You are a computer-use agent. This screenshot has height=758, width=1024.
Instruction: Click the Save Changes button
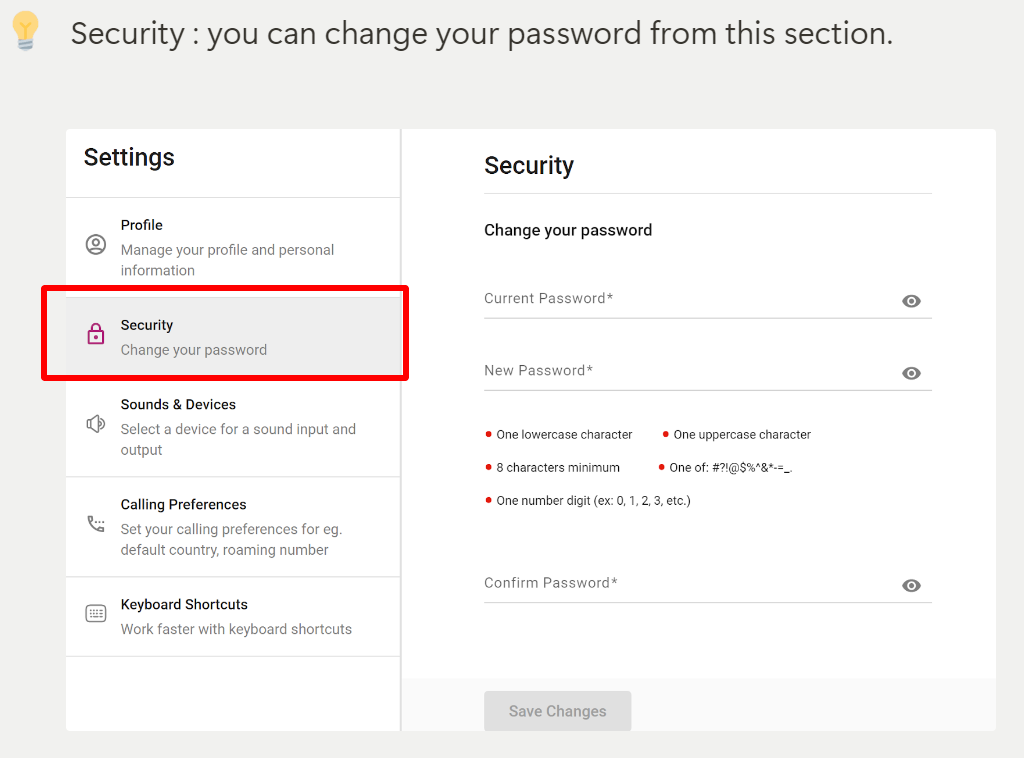[x=558, y=711]
